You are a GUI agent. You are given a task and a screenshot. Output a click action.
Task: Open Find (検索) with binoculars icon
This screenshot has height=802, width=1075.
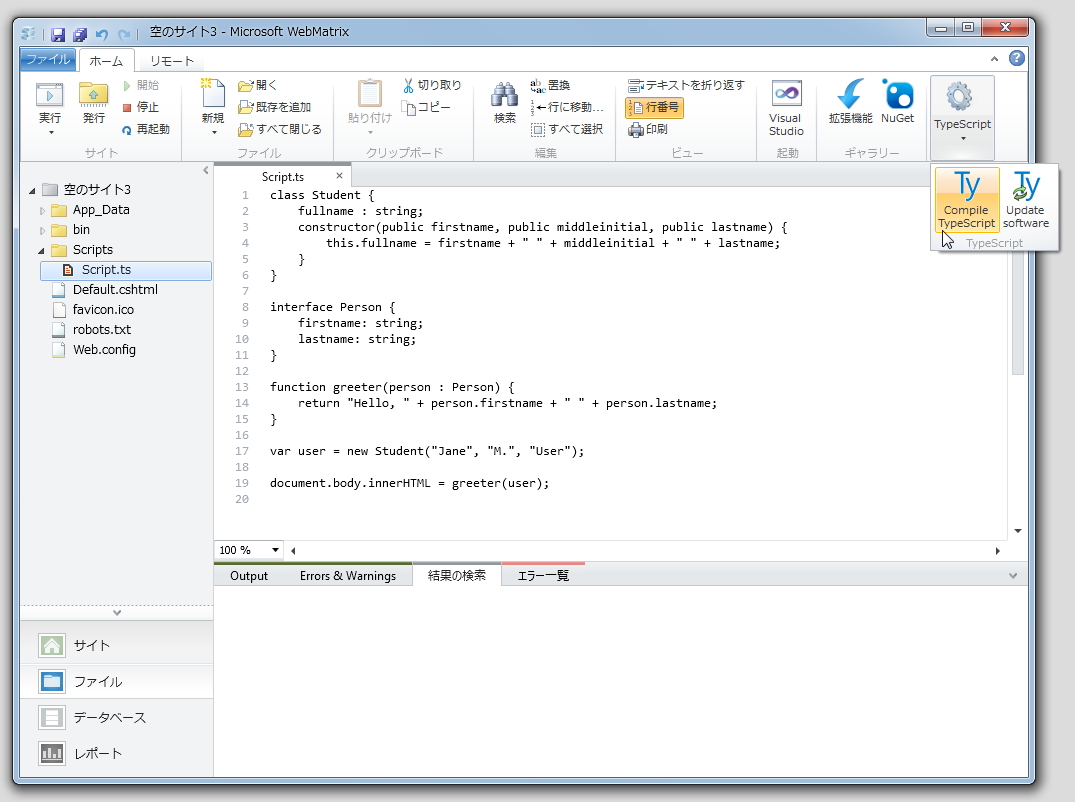pyautogui.click(x=505, y=95)
